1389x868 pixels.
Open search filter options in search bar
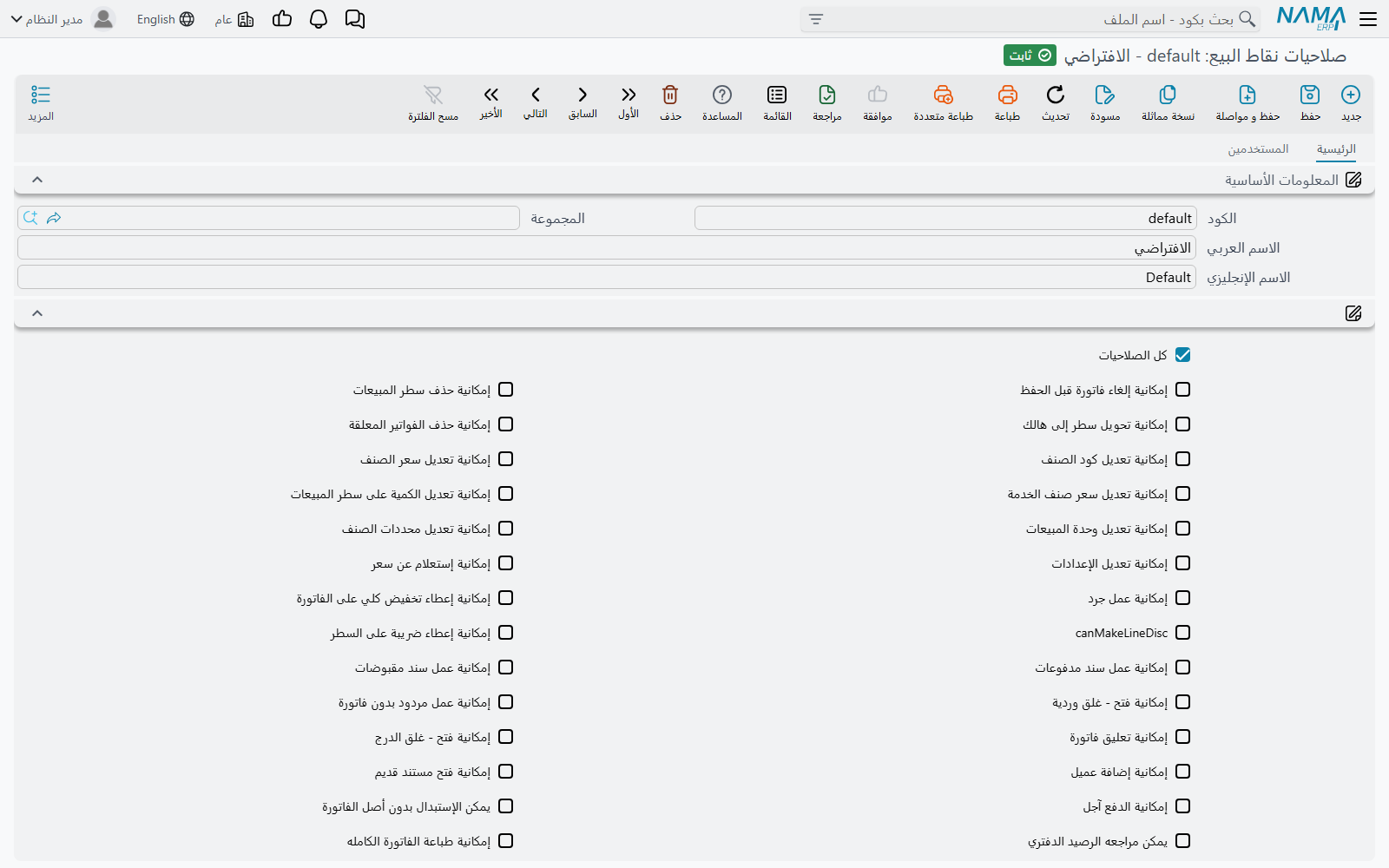coord(816,19)
